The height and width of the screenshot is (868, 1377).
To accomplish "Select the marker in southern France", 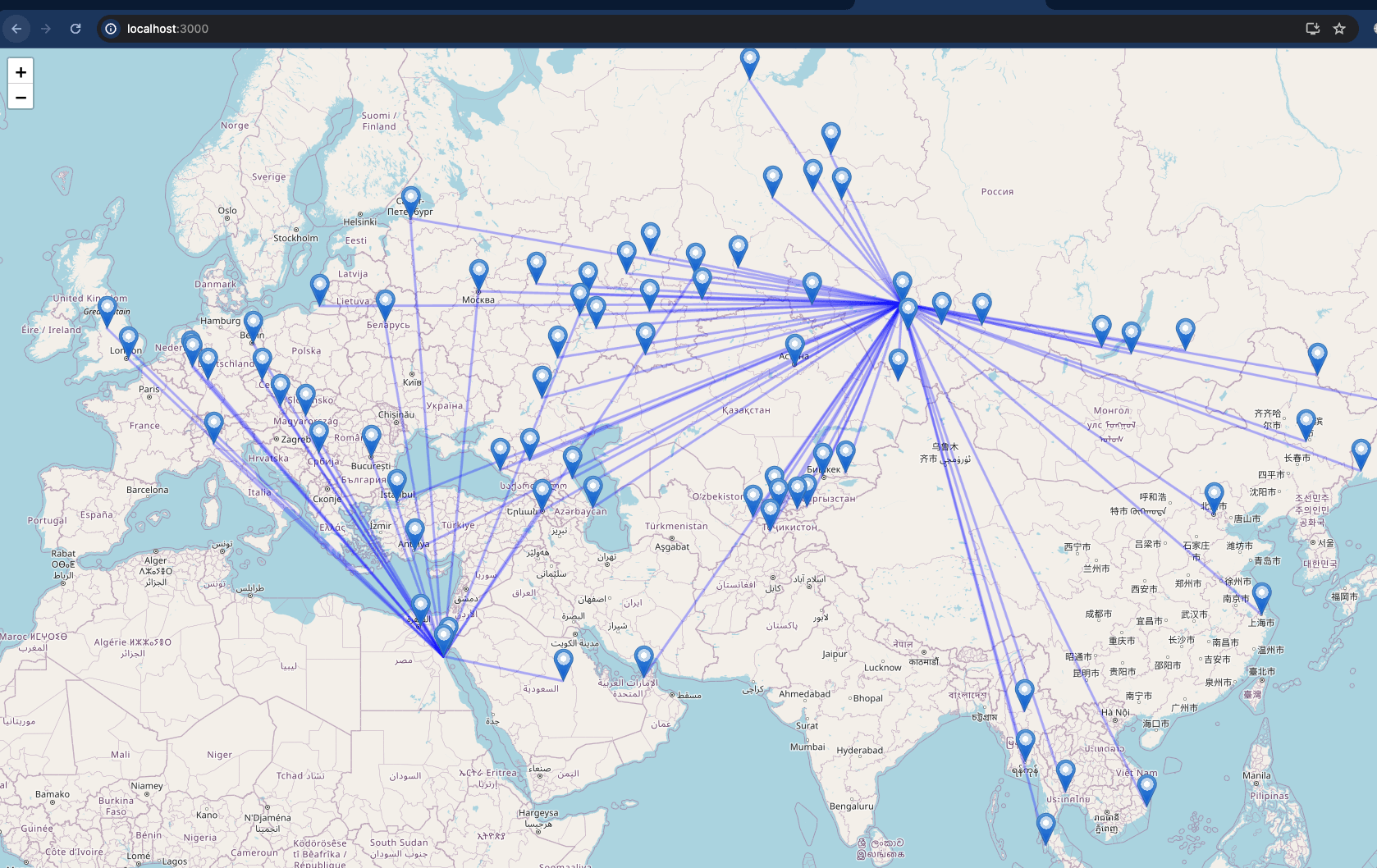I will point(213,427).
